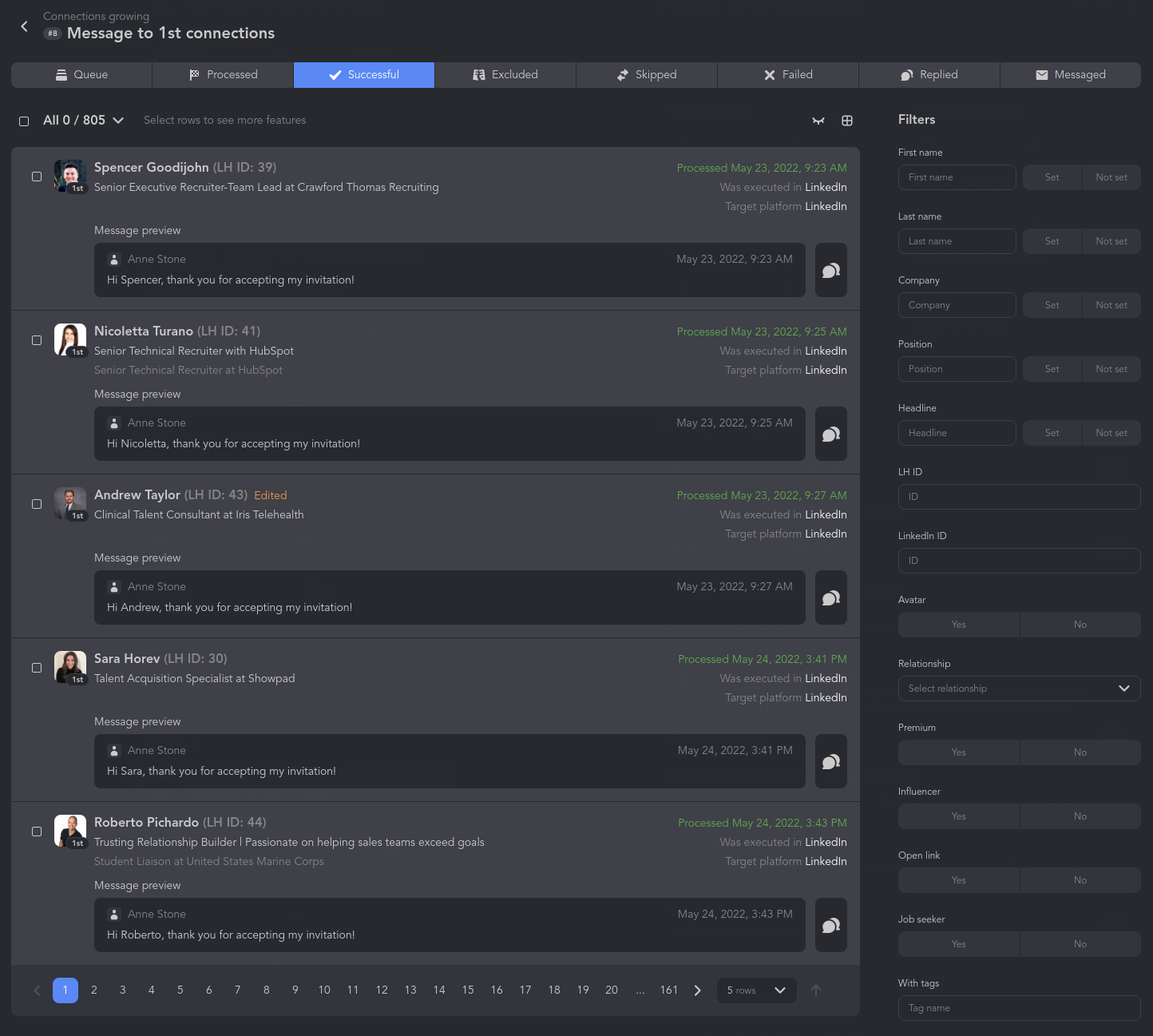Check the box for Roberto Pichardo
The height and width of the screenshot is (1036, 1153).
pyautogui.click(x=37, y=832)
